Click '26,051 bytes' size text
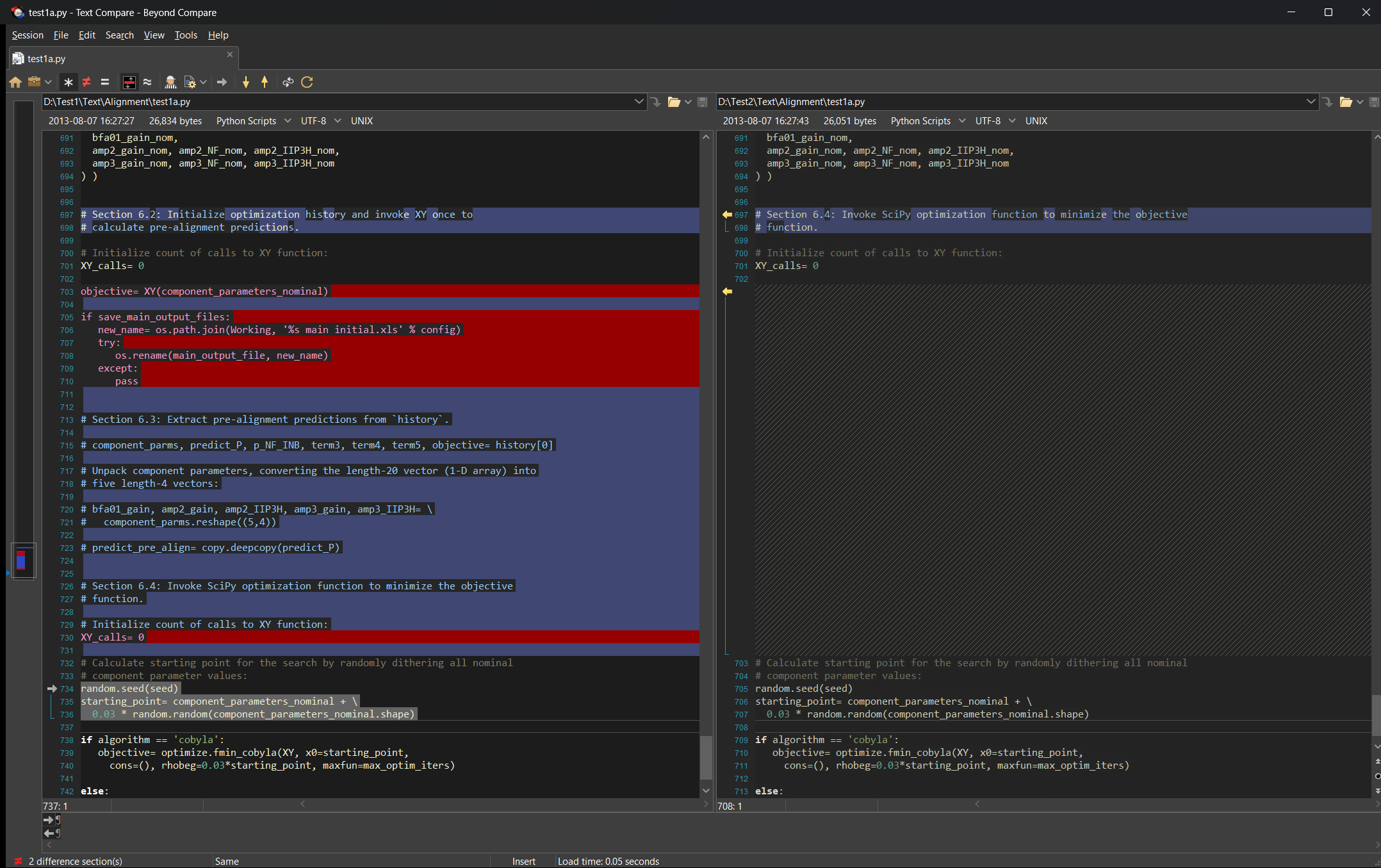This screenshot has width=1381, height=868. tap(850, 121)
